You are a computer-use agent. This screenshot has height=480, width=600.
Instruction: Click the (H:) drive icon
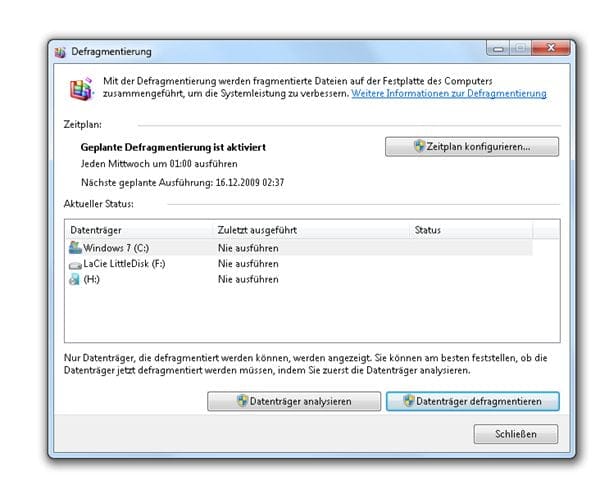click(74, 281)
